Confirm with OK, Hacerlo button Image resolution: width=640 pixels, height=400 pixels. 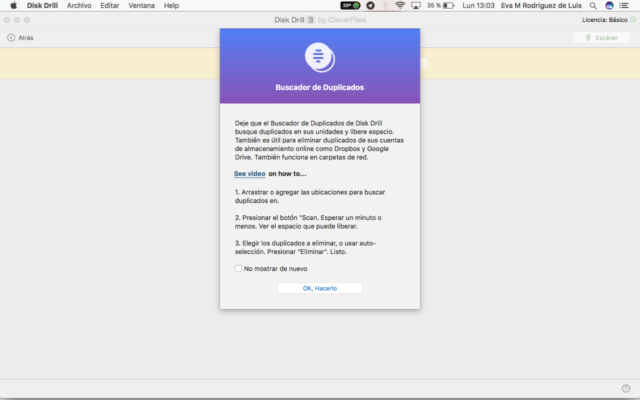(x=320, y=288)
